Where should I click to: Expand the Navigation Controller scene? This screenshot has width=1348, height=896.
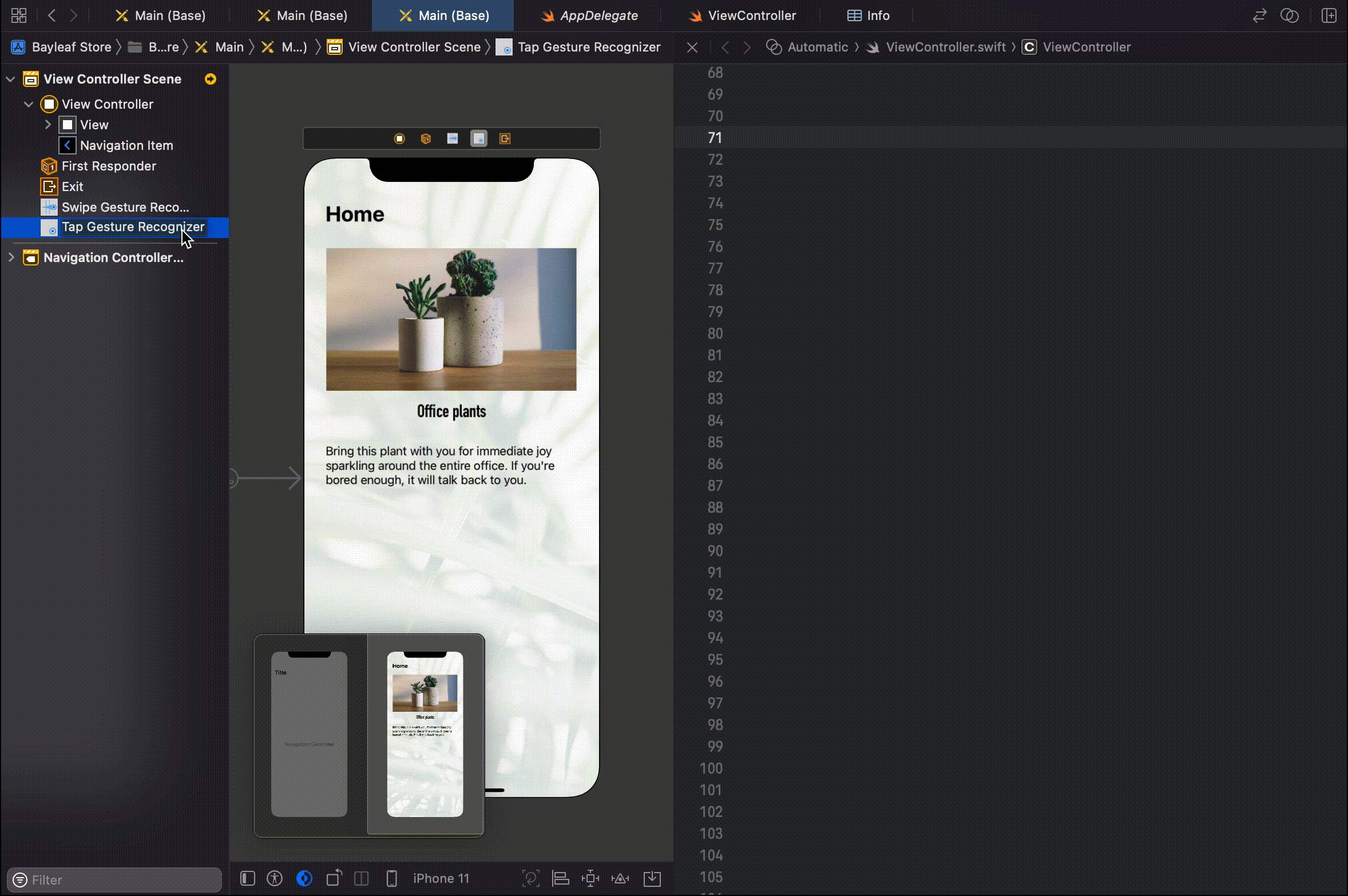[10, 257]
